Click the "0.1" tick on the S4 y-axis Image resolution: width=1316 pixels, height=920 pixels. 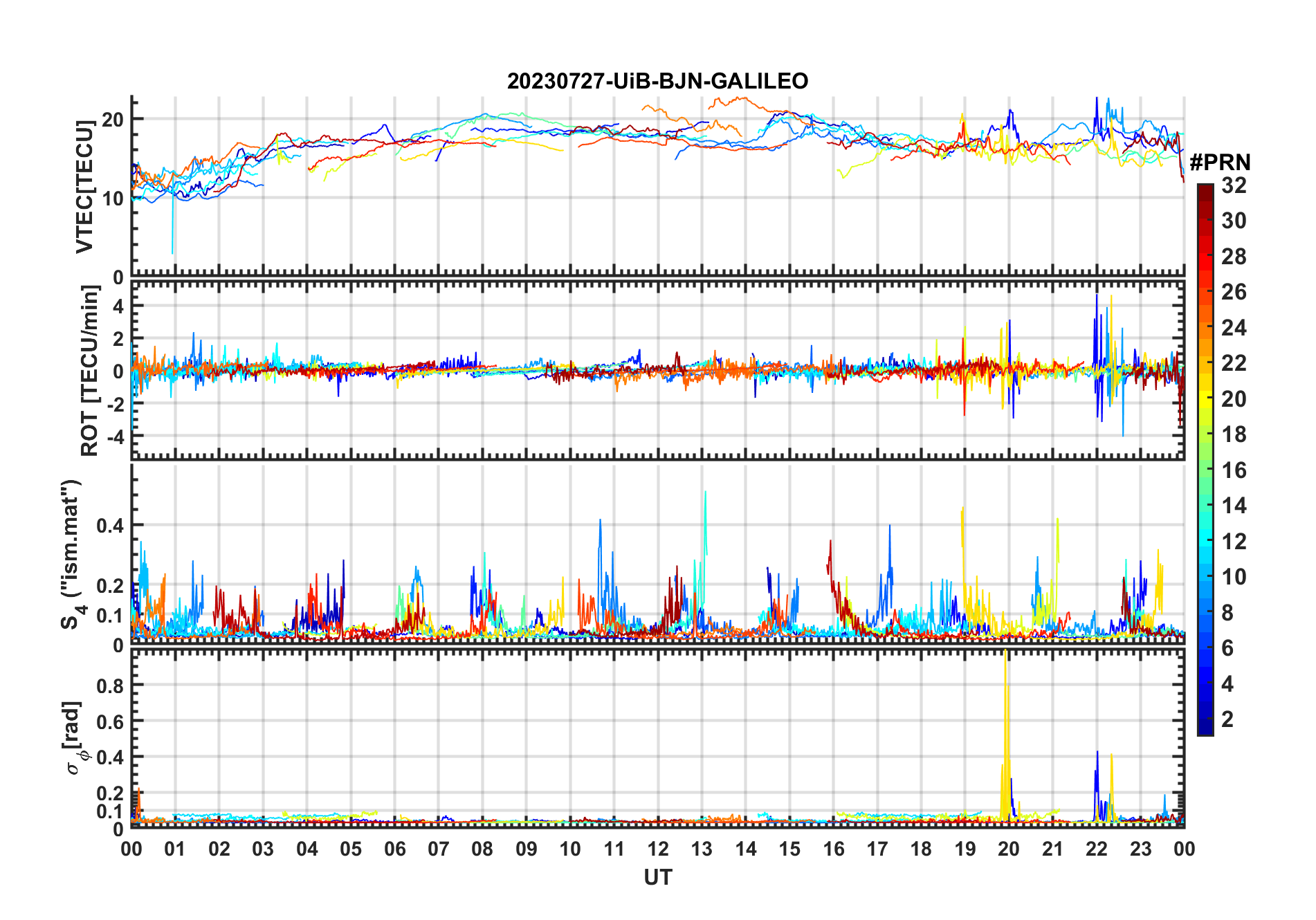(x=110, y=616)
